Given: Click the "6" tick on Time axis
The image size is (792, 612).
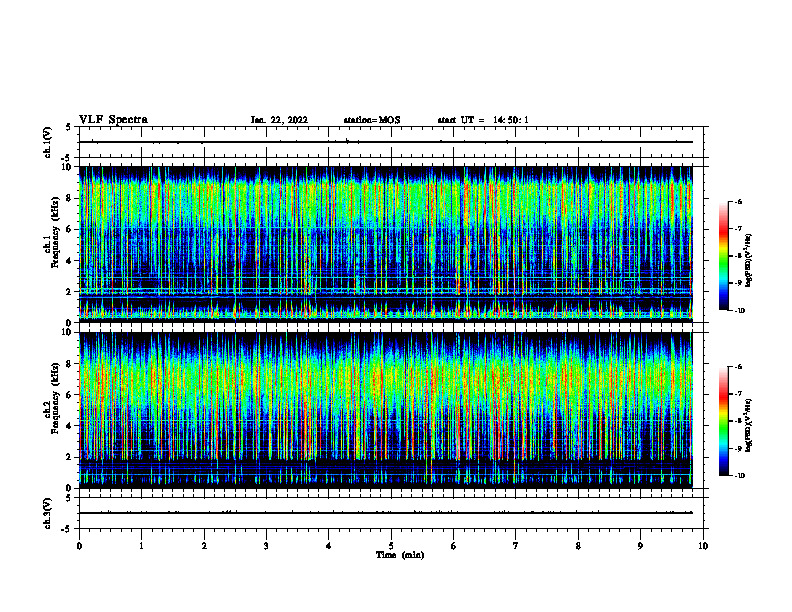Looking at the screenshot, I should click(453, 546).
